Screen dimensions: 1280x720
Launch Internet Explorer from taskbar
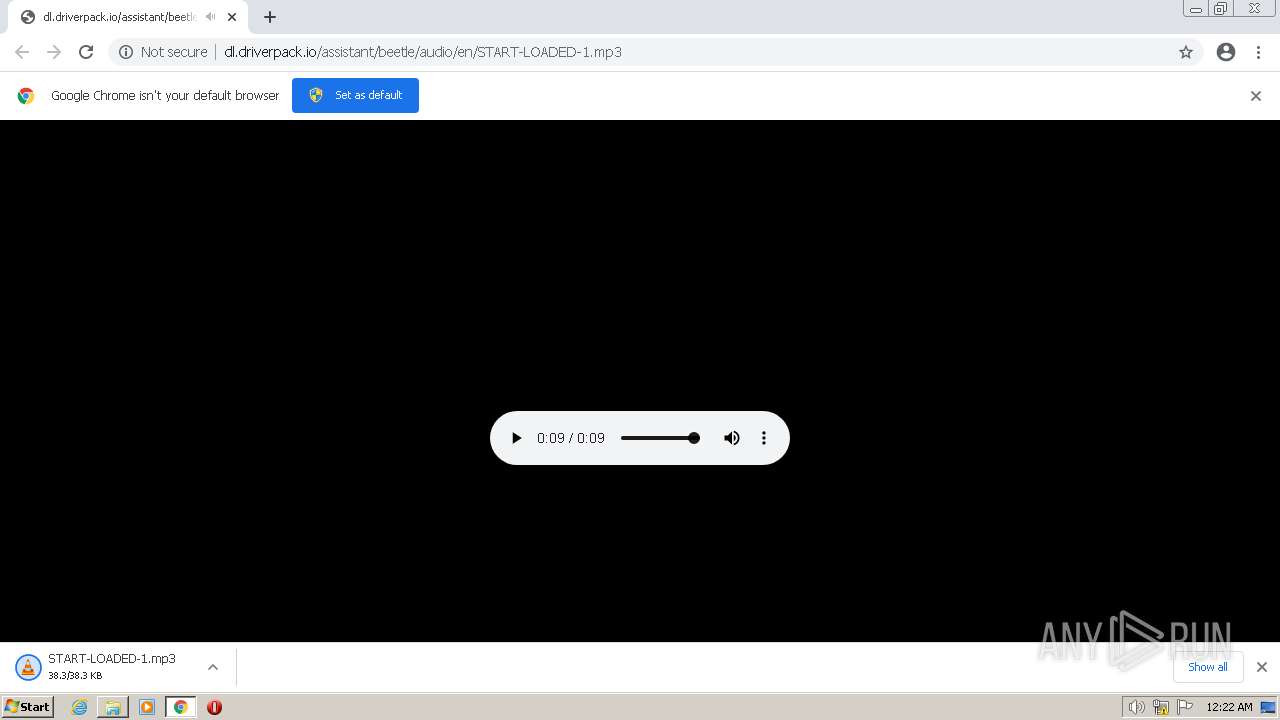click(x=80, y=707)
